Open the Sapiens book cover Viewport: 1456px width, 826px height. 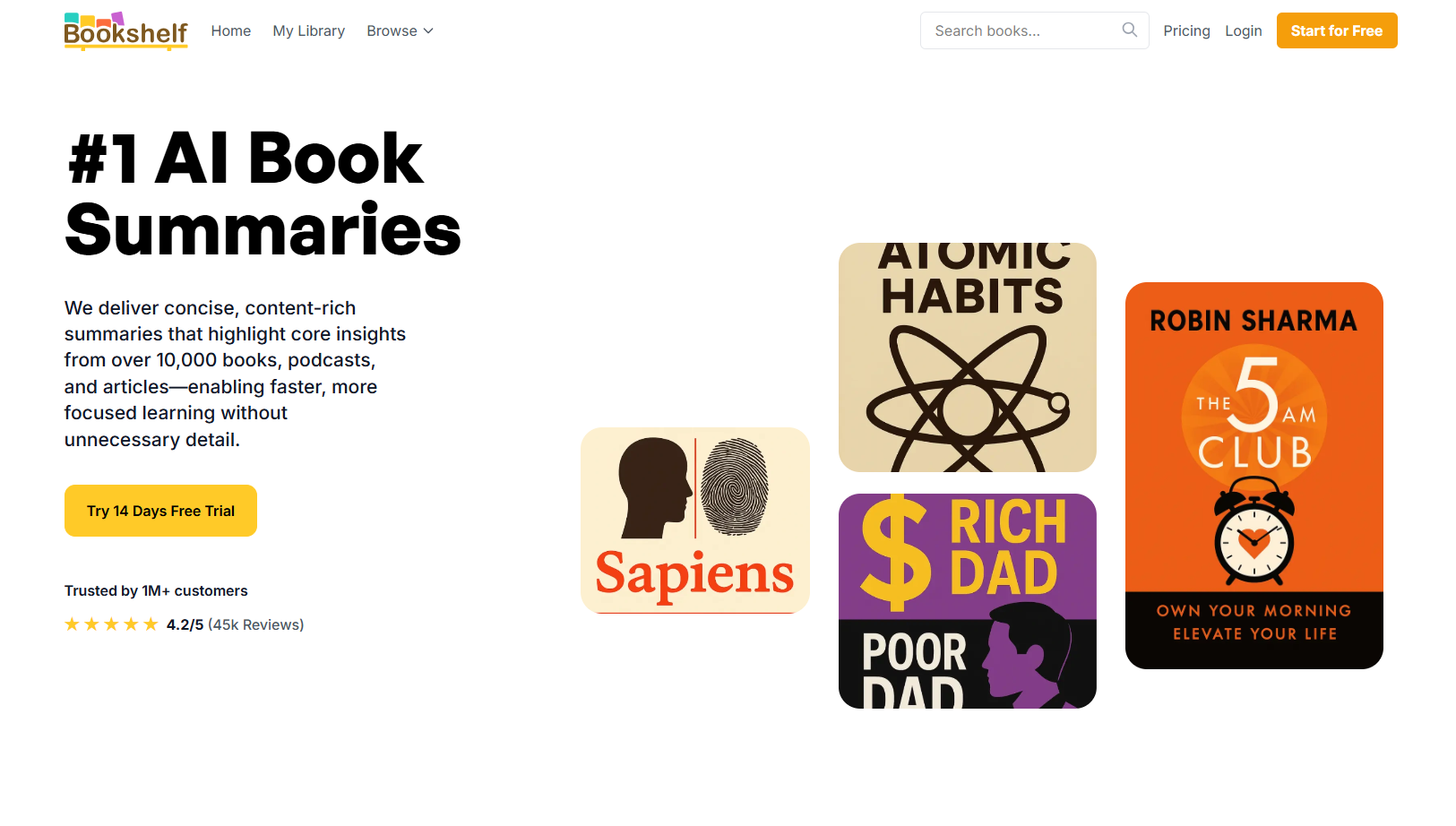point(695,521)
